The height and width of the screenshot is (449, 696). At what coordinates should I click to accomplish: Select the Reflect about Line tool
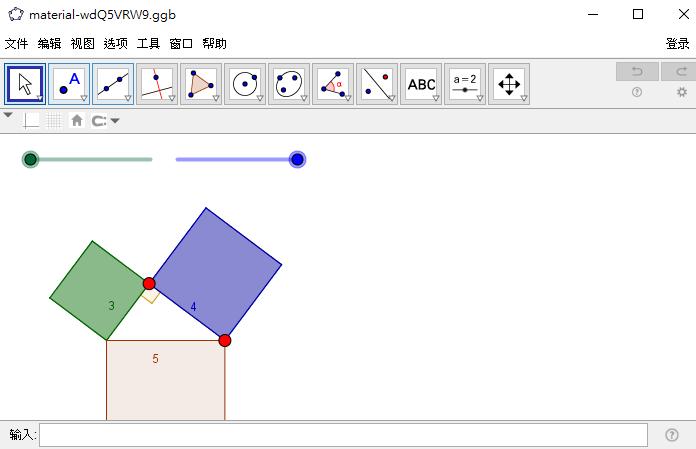pyautogui.click(x=376, y=84)
